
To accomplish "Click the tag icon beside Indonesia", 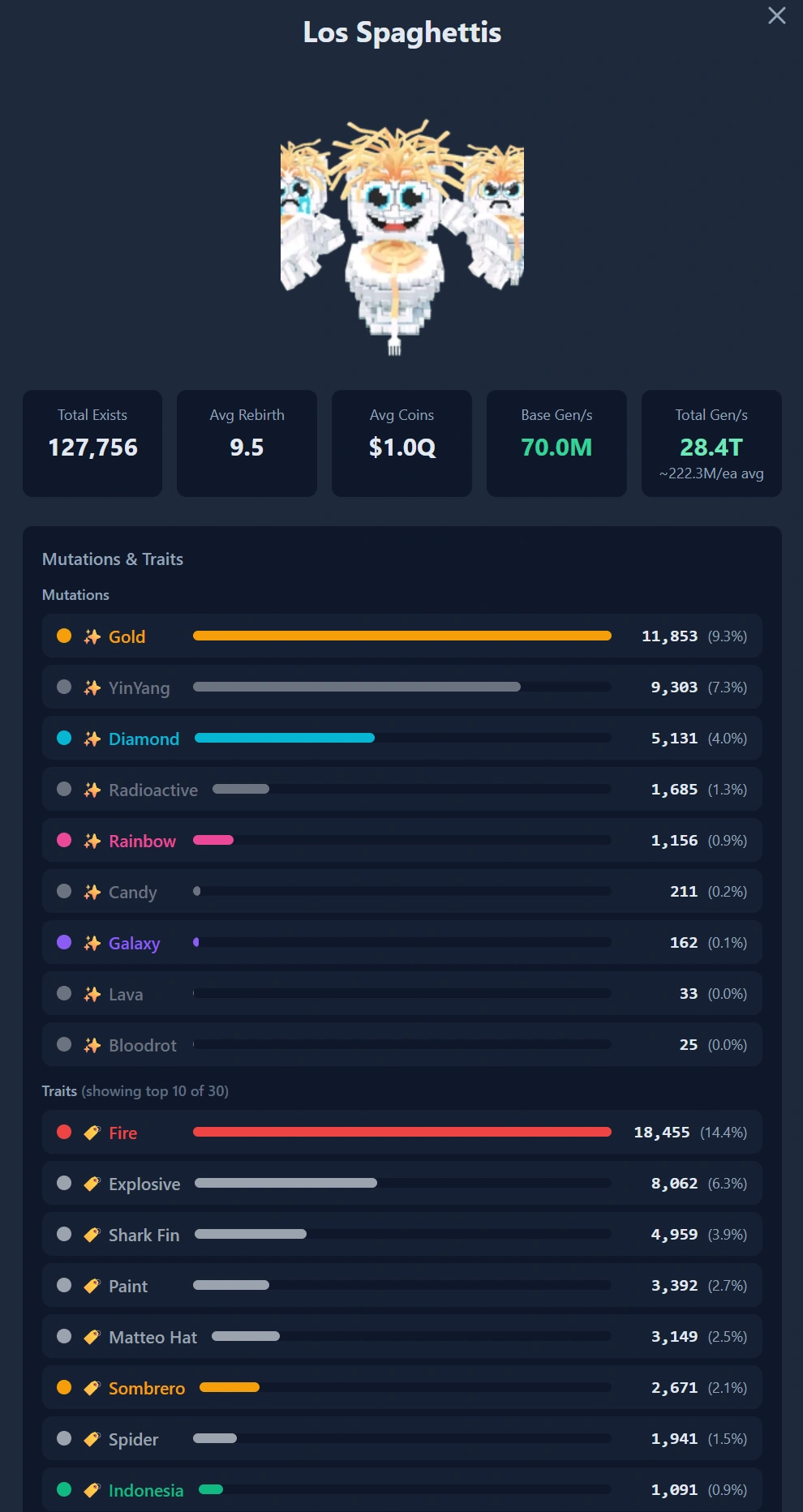I will click(x=92, y=1490).
